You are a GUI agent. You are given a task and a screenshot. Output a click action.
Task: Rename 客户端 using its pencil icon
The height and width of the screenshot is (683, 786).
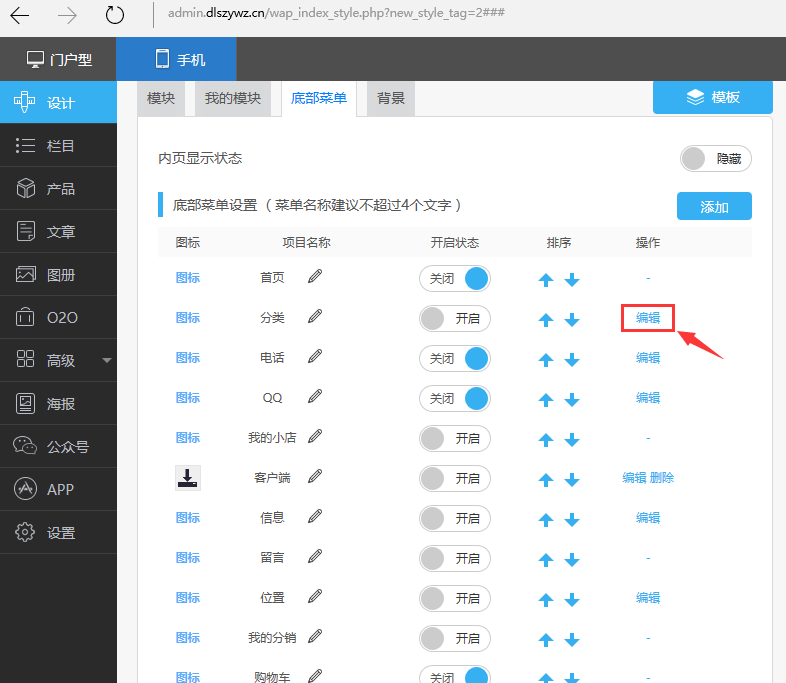pyautogui.click(x=315, y=476)
